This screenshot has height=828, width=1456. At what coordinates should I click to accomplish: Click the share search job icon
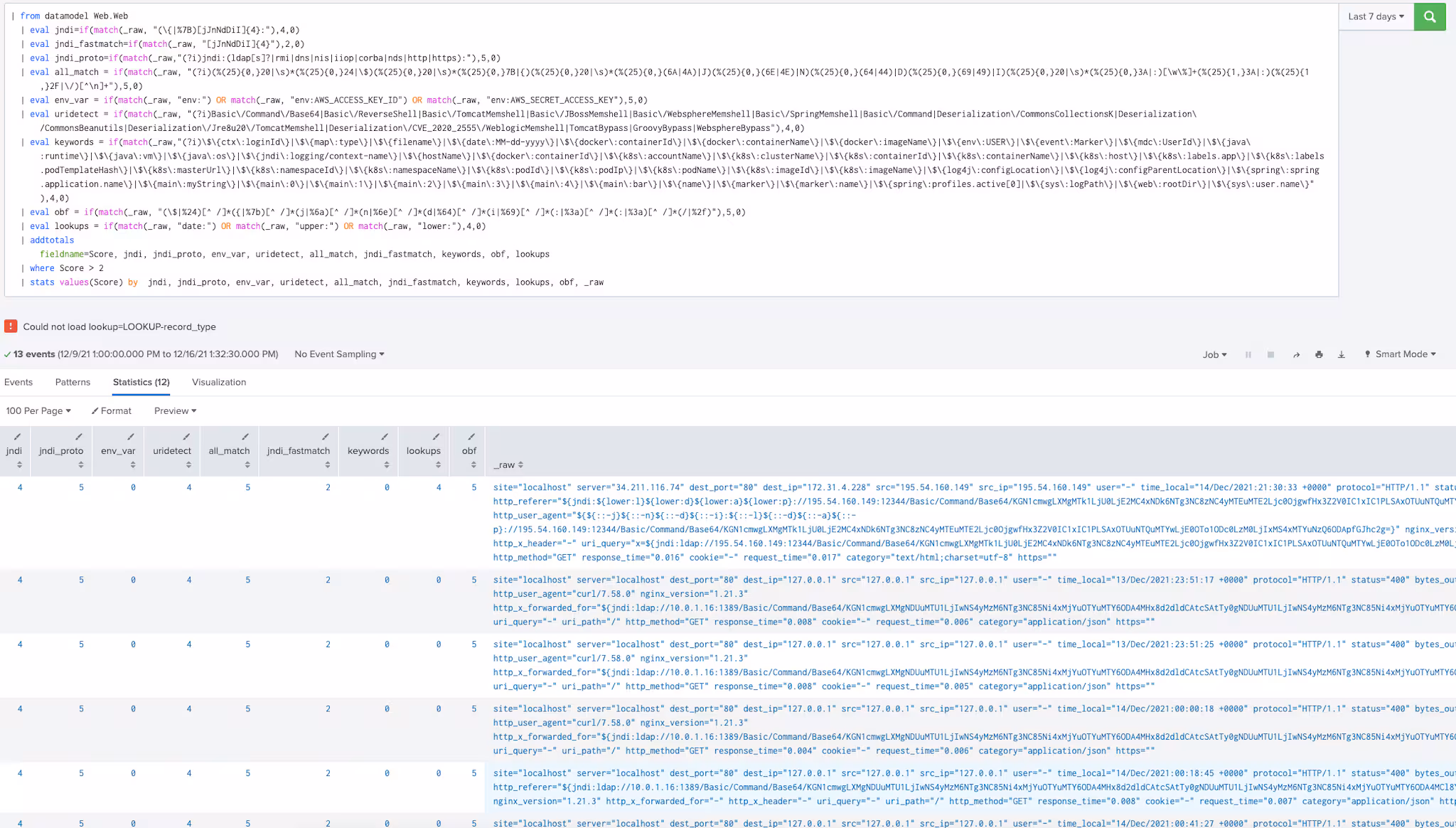tap(1296, 354)
